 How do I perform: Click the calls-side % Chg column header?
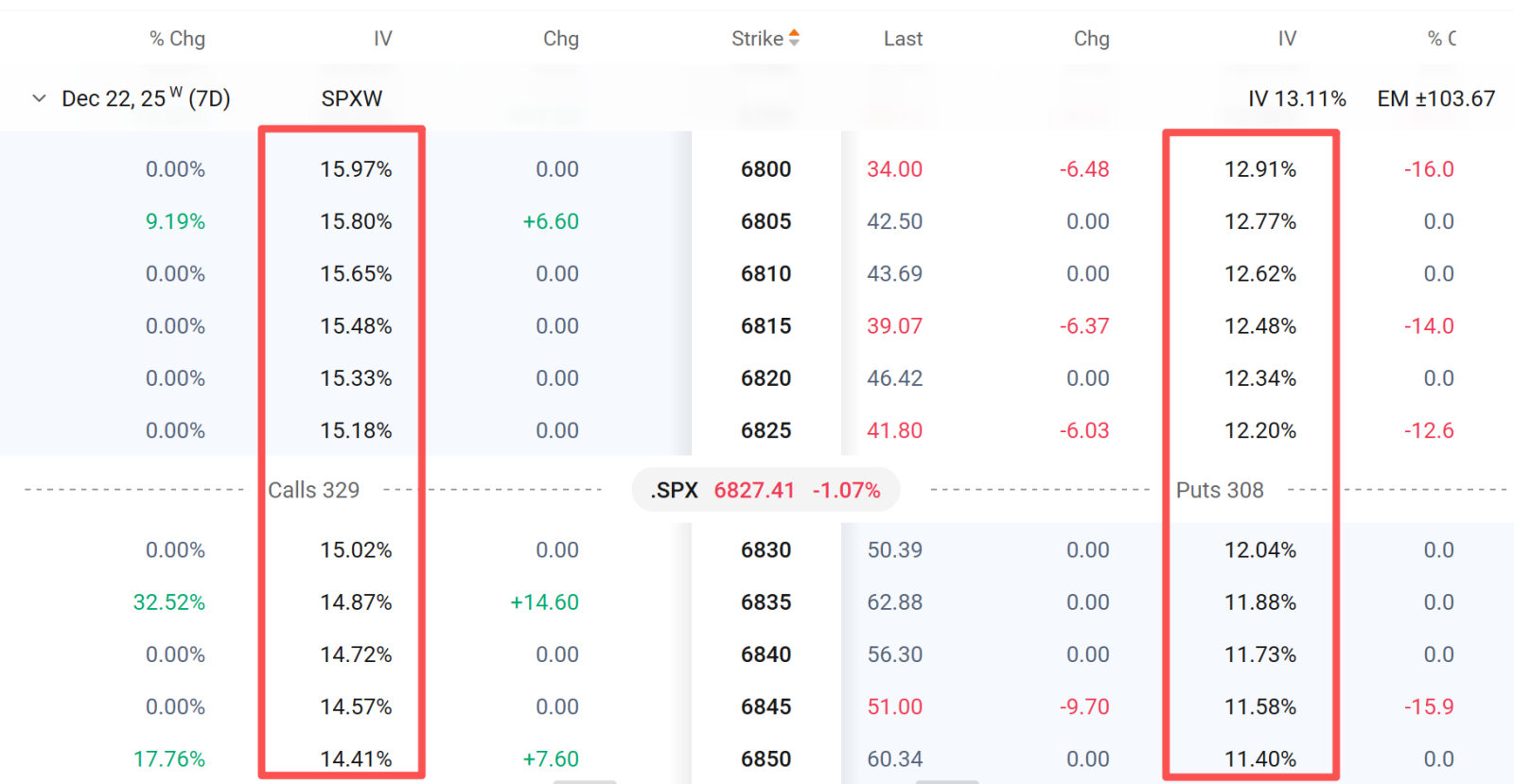(x=177, y=39)
